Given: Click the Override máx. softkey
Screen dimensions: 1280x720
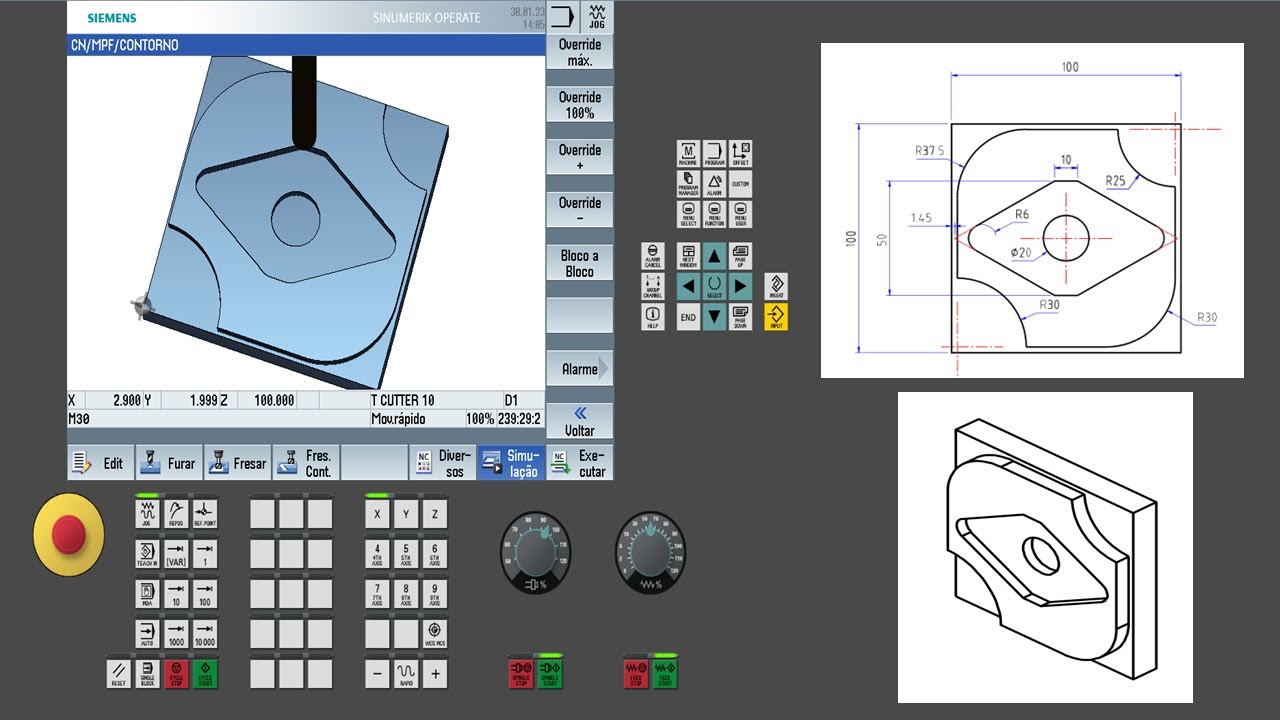Looking at the screenshot, I should (580, 53).
